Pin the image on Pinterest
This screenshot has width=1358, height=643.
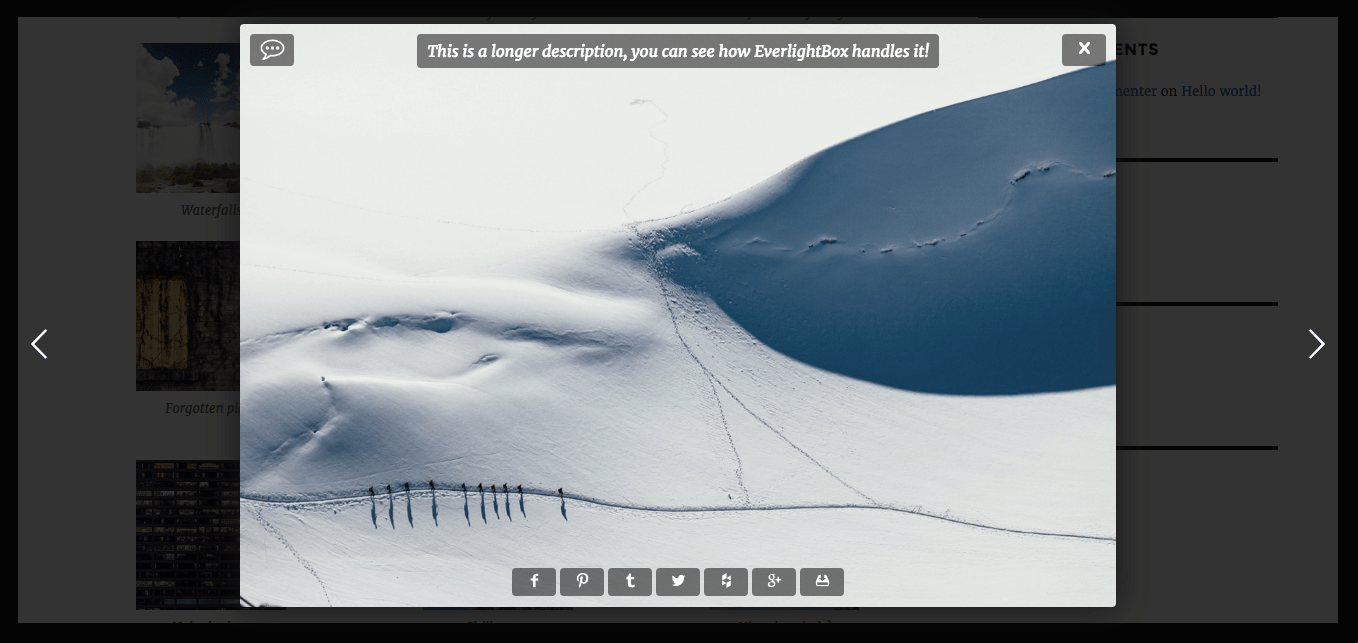[x=582, y=582]
